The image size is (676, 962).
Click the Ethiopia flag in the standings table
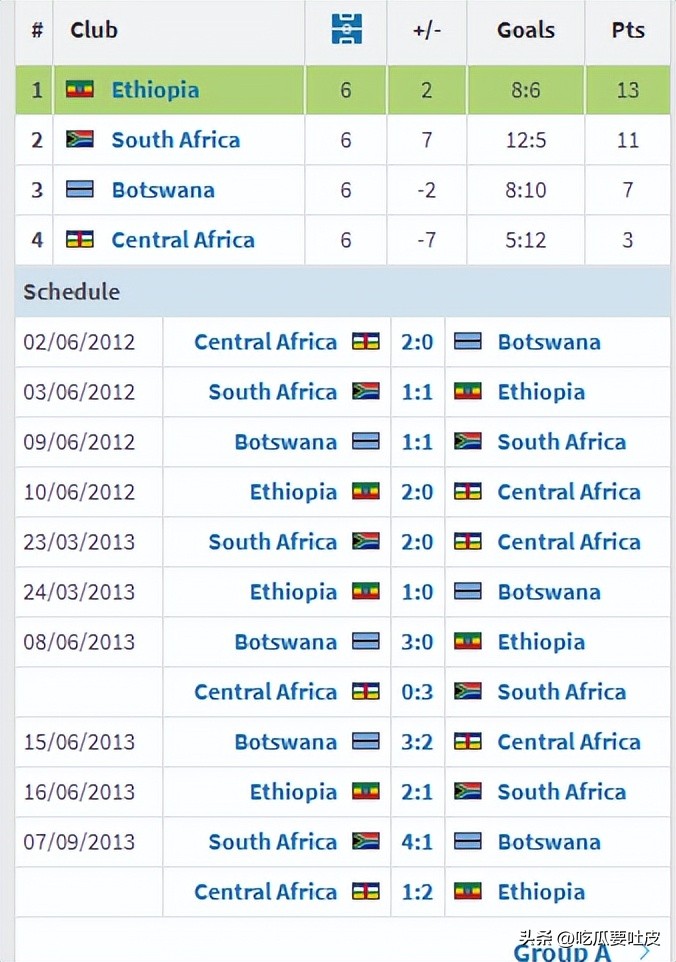[80, 90]
